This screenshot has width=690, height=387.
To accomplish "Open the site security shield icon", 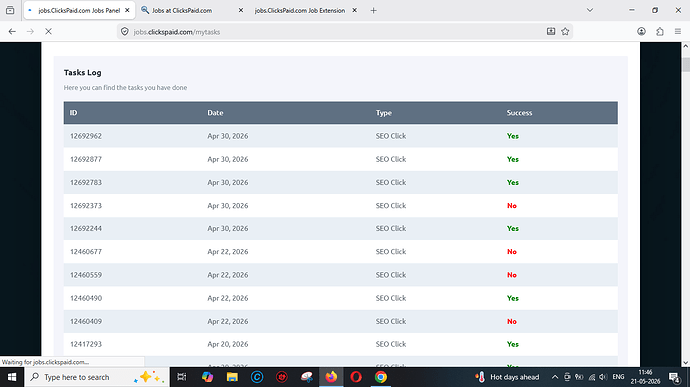I will point(125,32).
